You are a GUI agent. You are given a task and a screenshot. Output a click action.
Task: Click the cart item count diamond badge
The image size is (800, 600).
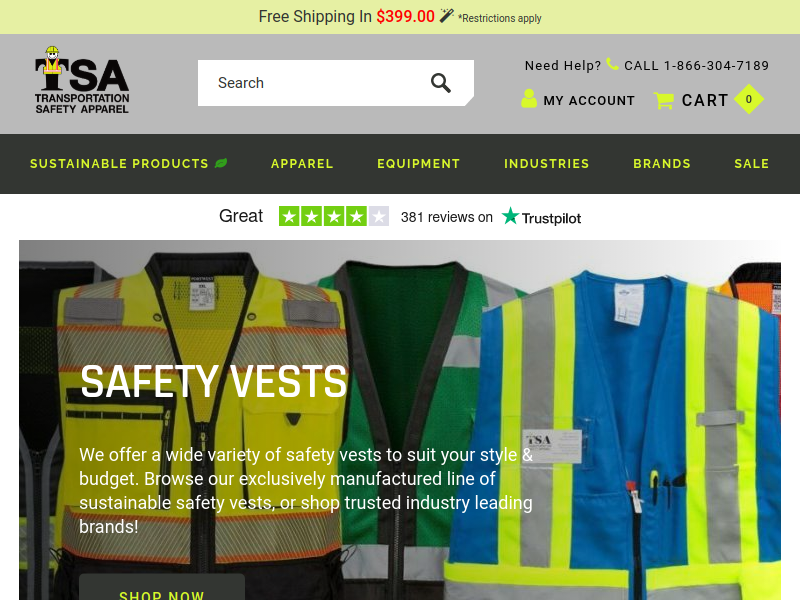coord(748,99)
